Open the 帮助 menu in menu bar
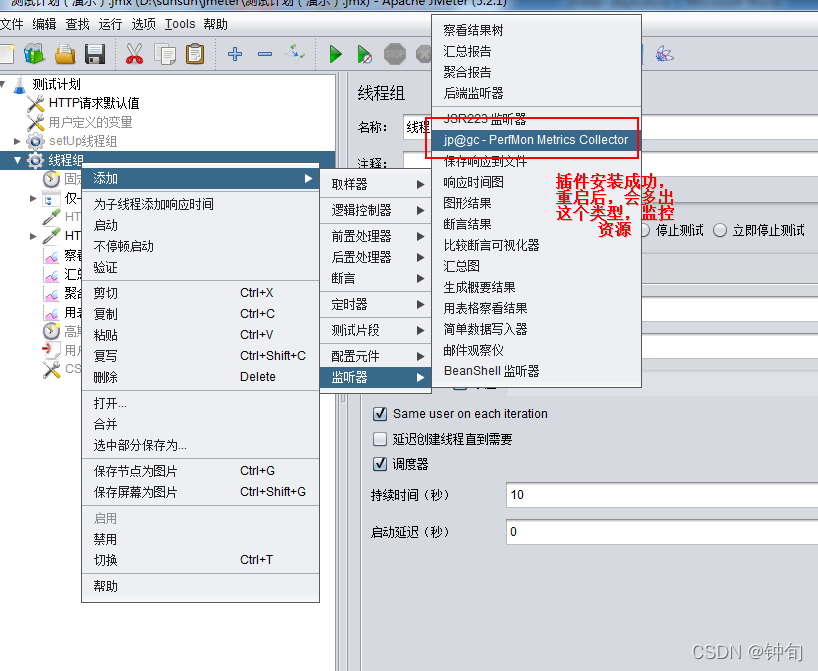 [215, 25]
